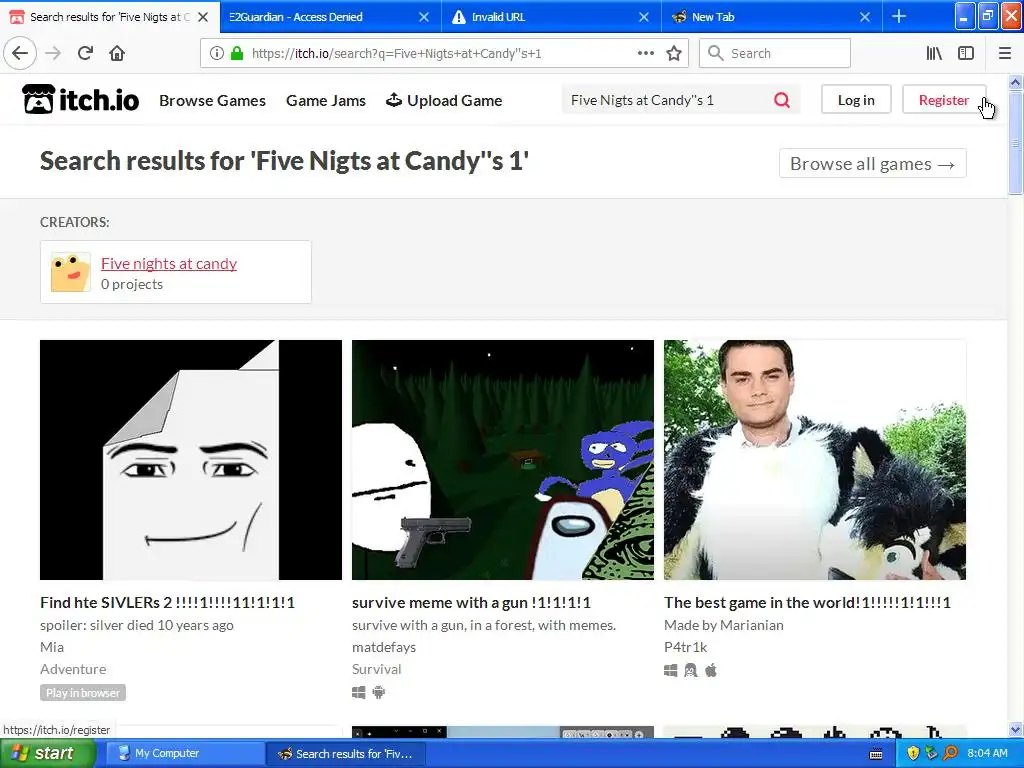
Task: Open the Firefox library icon
Action: [934, 54]
